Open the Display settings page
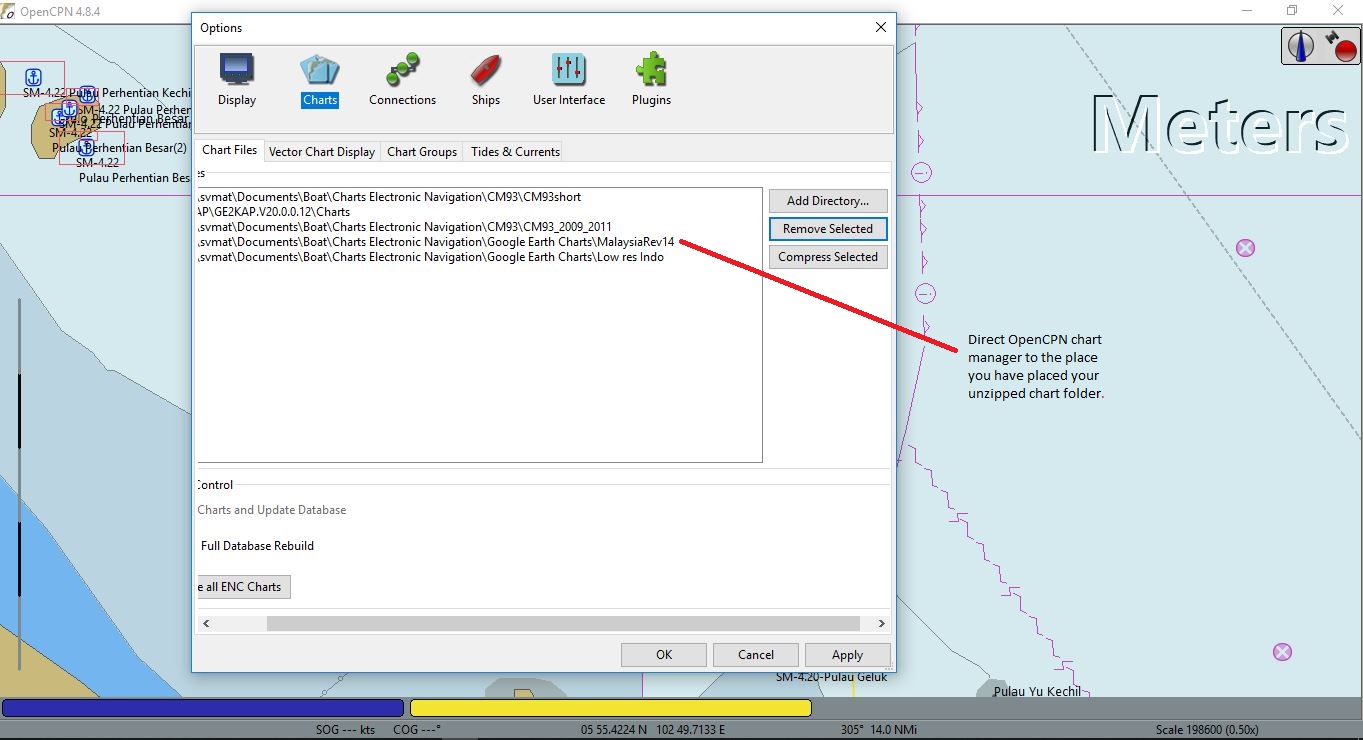 (237, 80)
